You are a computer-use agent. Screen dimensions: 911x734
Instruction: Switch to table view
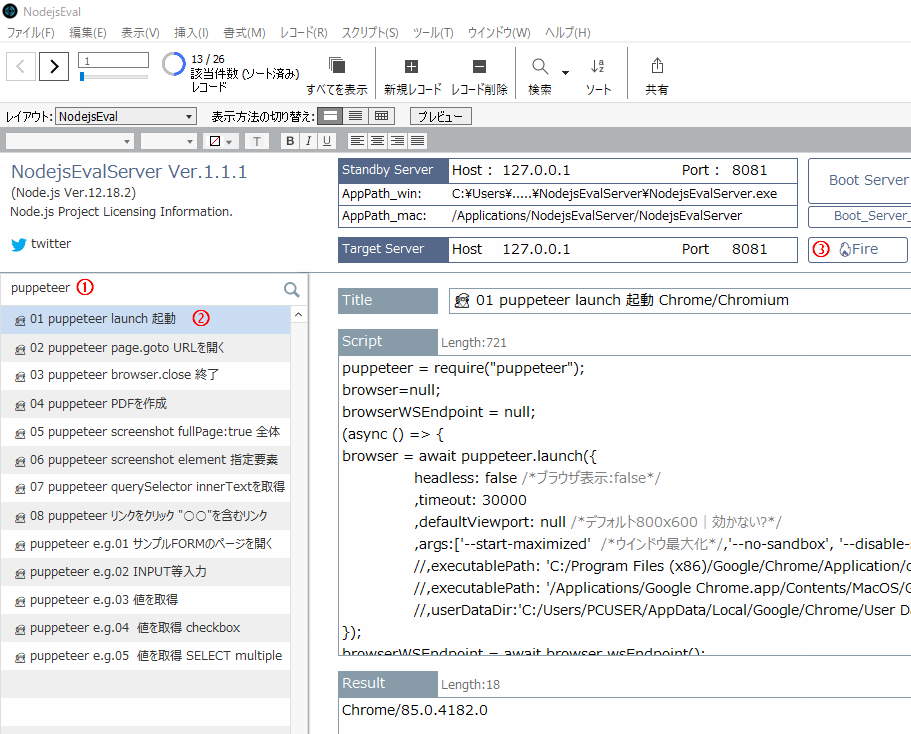(x=382, y=116)
